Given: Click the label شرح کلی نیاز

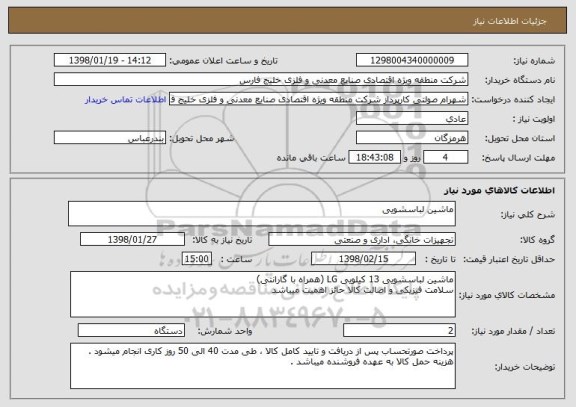Looking at the screenshot, I should (528, 215).
